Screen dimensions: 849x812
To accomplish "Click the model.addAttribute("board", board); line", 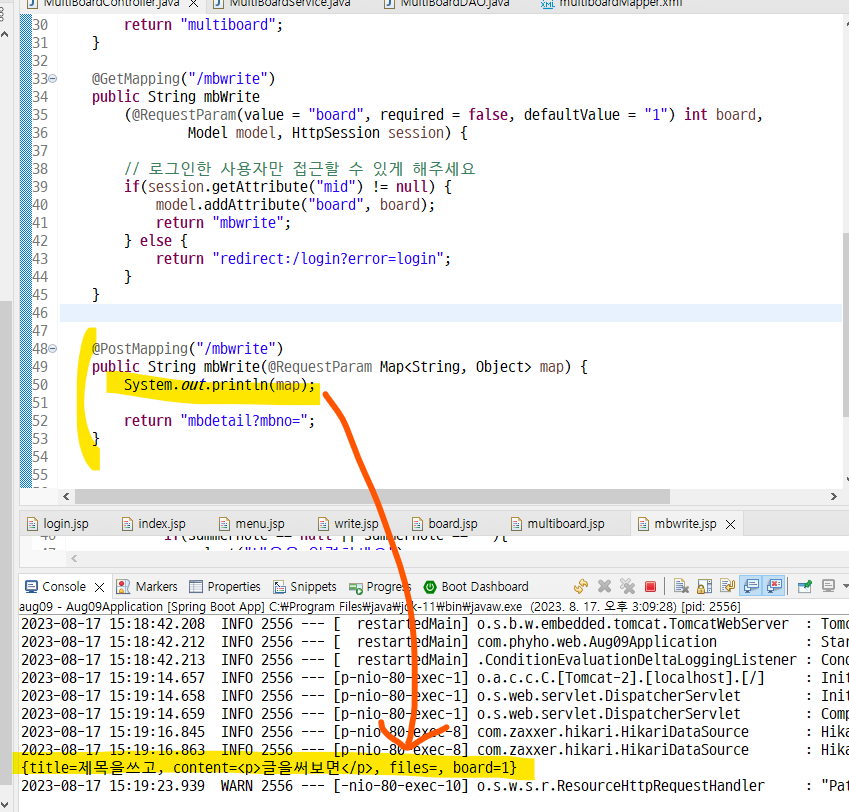I will click(x=295, y=205).
